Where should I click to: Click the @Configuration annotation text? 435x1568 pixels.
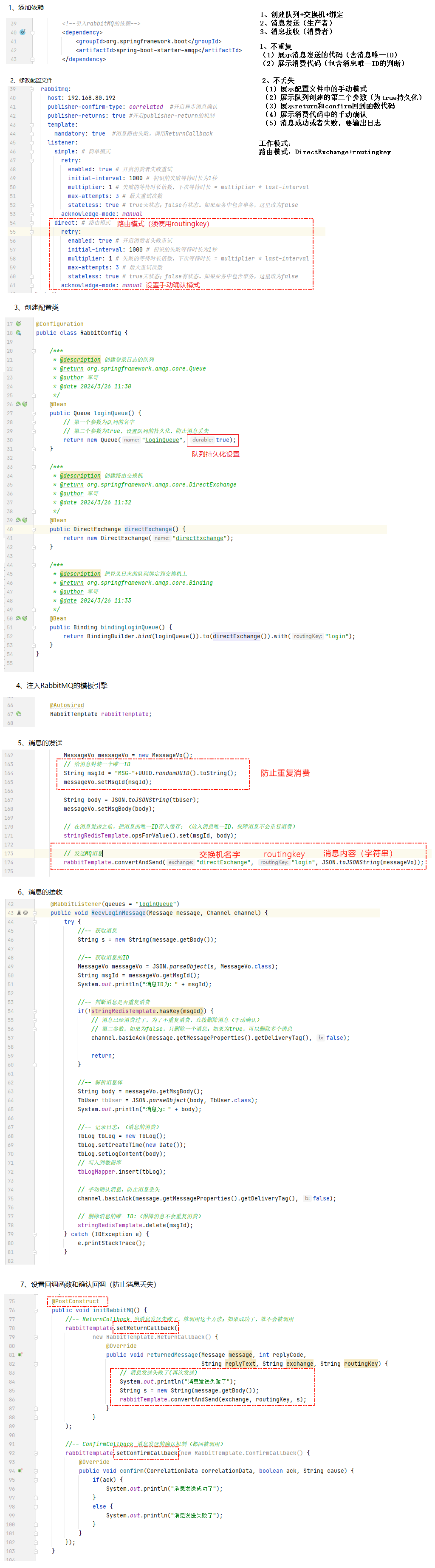click(x=59, y=324)
